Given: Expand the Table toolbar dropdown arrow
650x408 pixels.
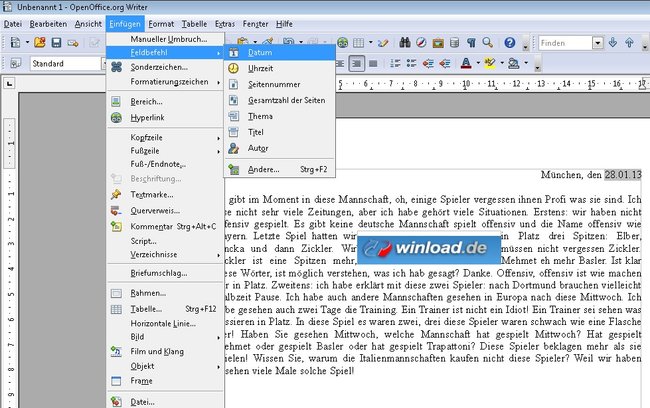Looking at the screenshot, I should coord(370,42).
